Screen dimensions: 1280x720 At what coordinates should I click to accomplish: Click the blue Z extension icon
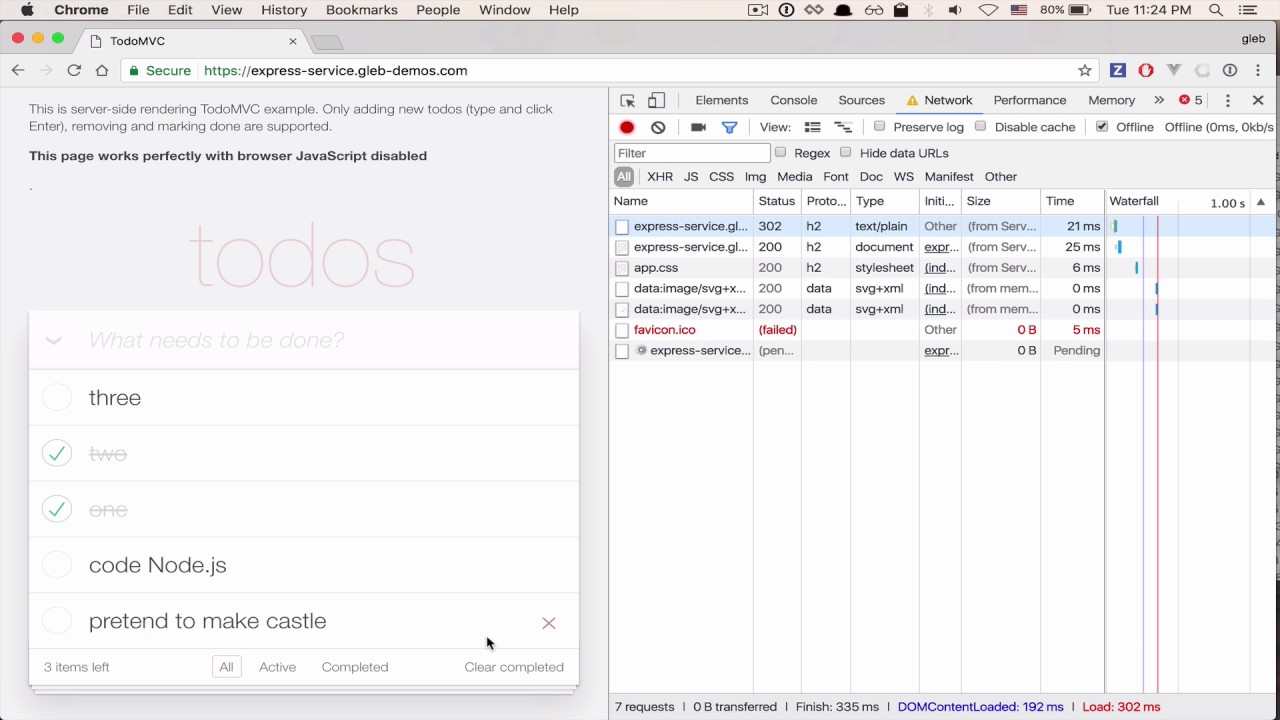[1118, 70]
